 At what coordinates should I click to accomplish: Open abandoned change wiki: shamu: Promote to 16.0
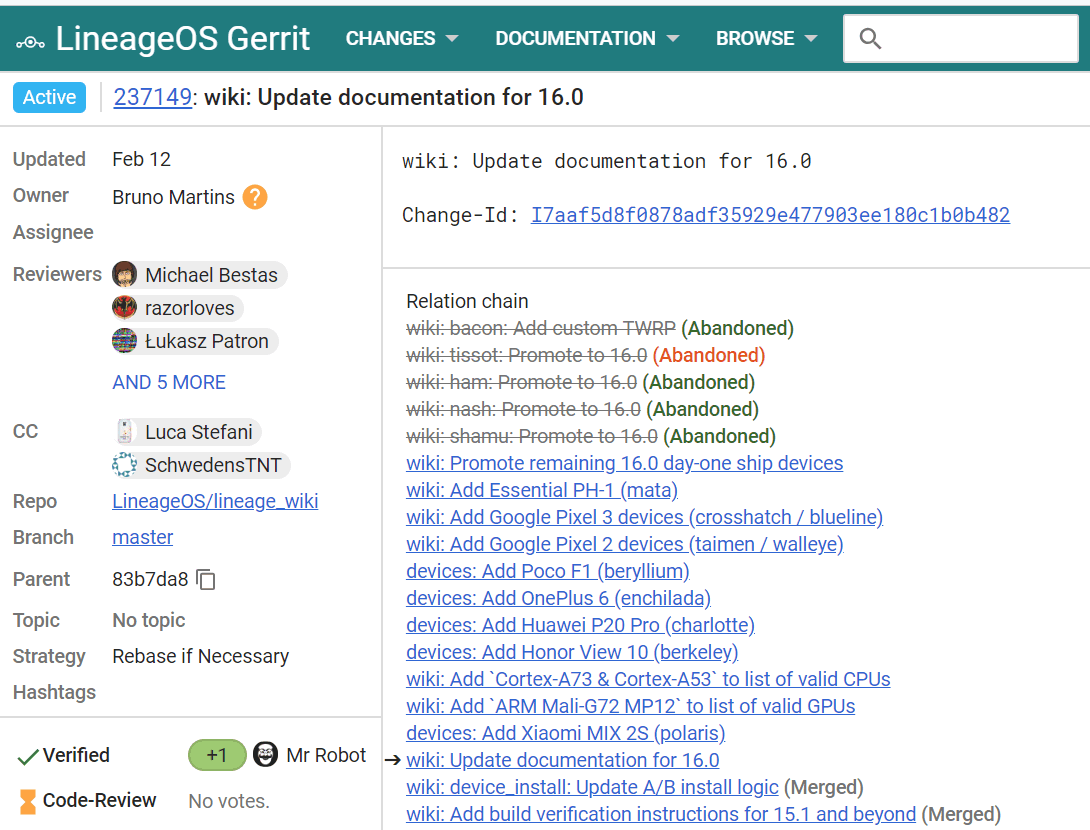532,437
